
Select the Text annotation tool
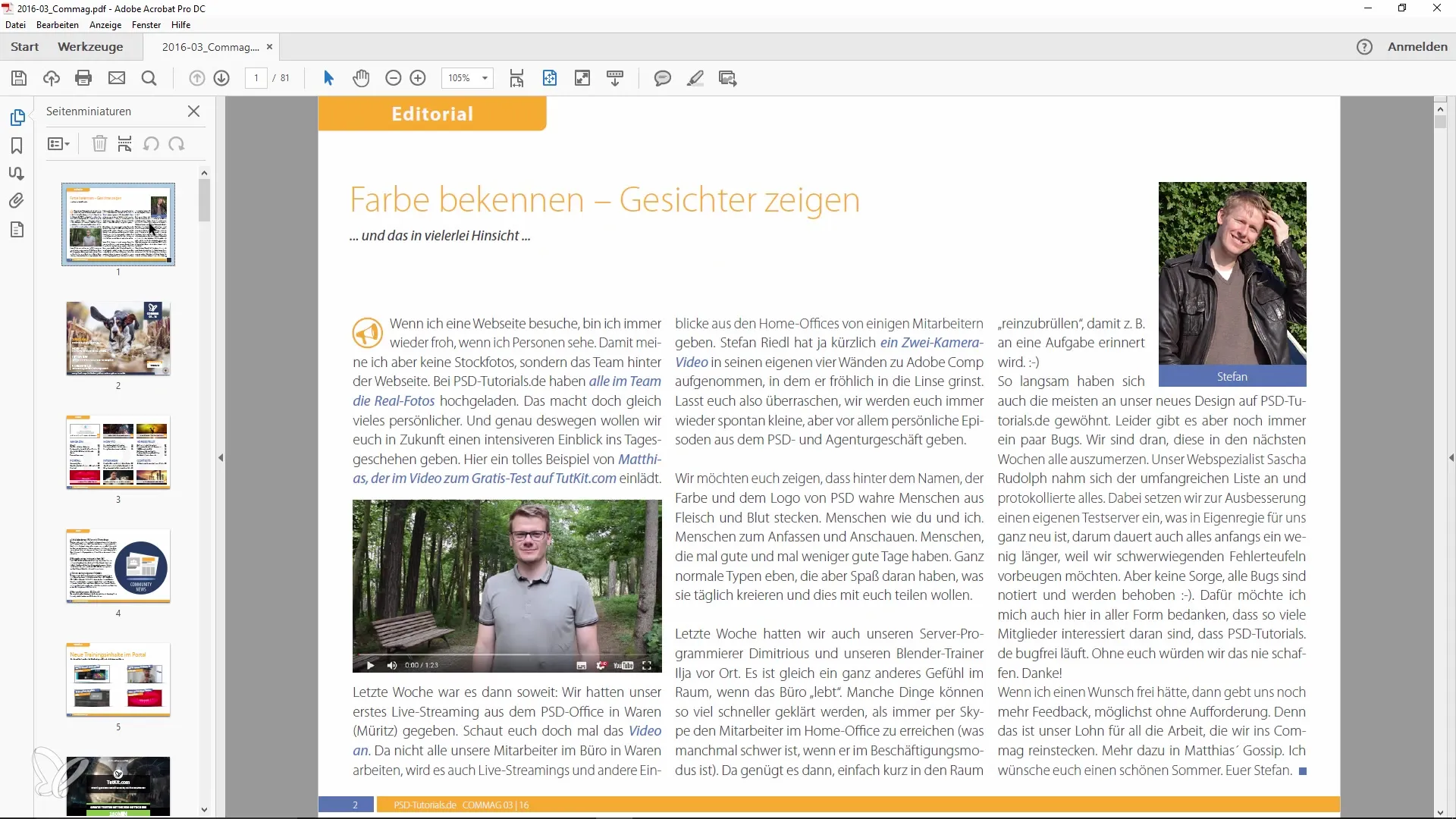696,78
